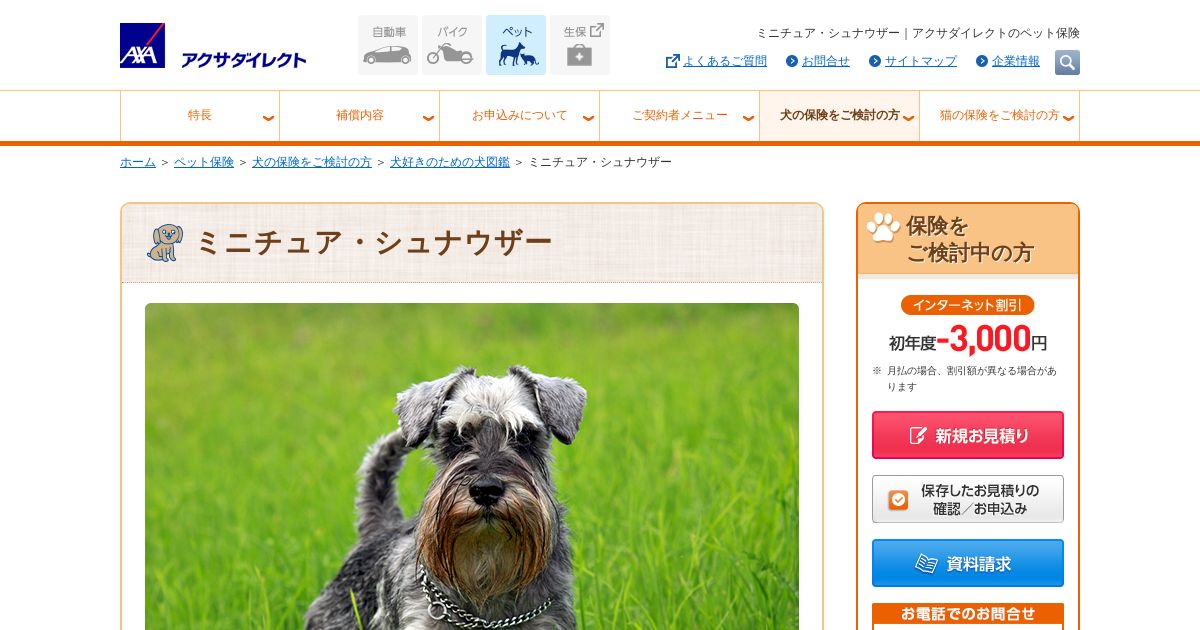Expand the 補償内容 menu
1200x630 pixels.
(360, 116)
